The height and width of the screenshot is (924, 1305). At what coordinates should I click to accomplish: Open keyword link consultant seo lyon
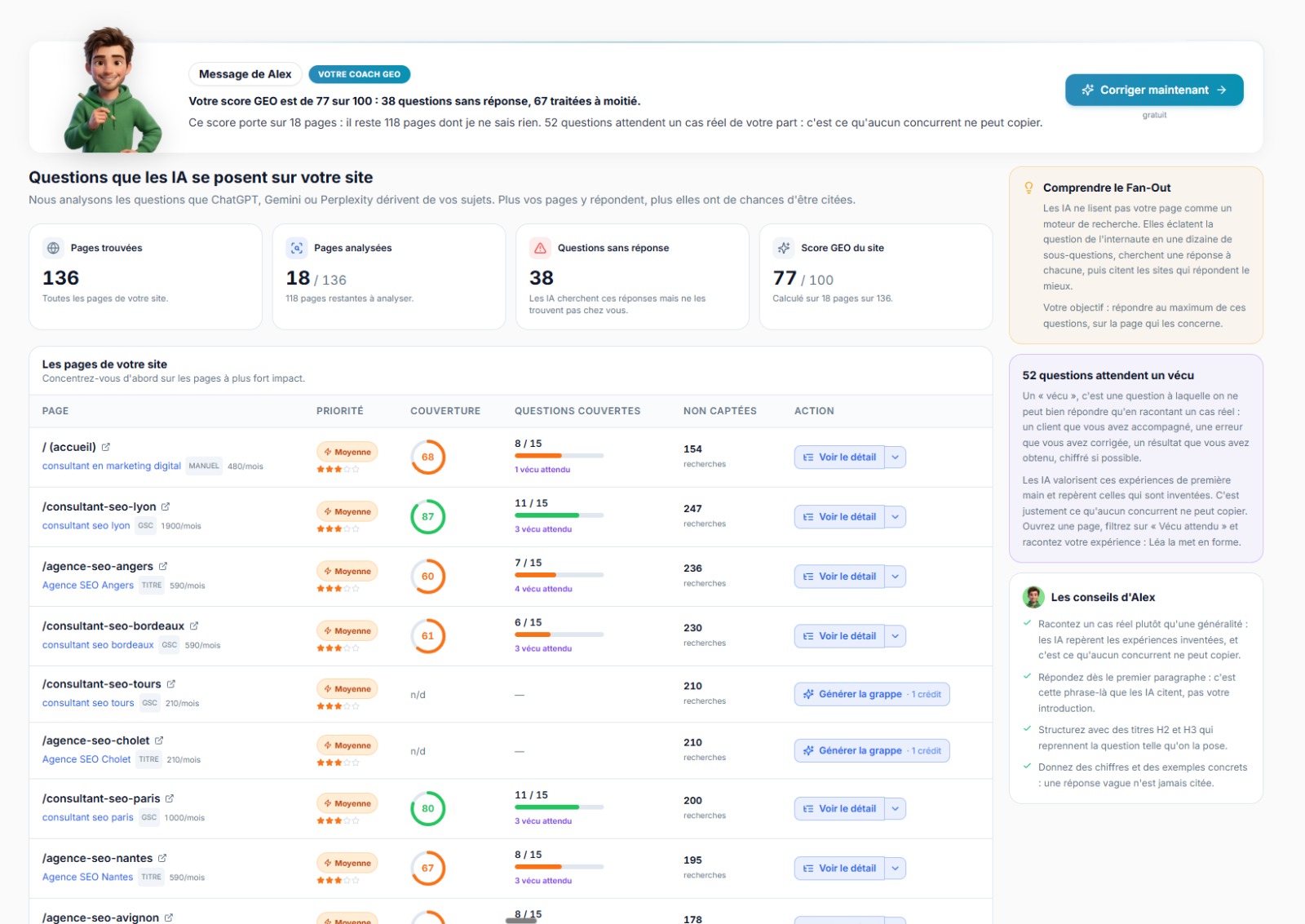point(86,525)
